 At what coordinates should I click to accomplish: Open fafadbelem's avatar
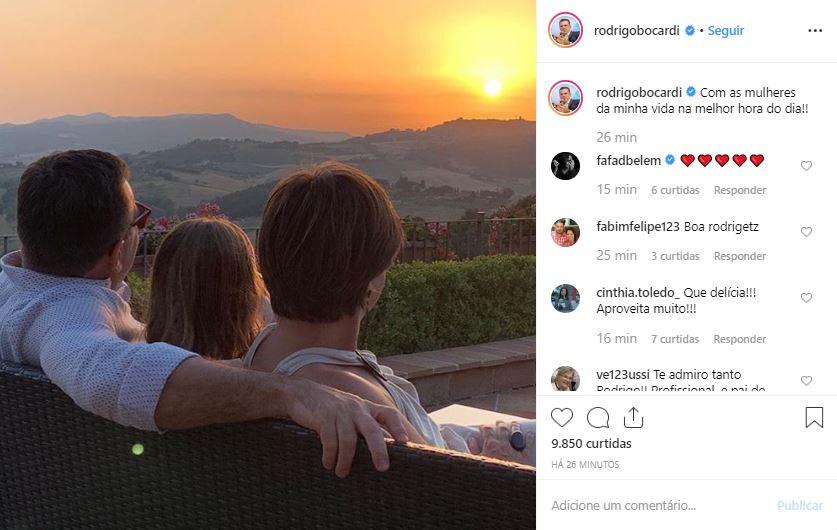(565, 166)
